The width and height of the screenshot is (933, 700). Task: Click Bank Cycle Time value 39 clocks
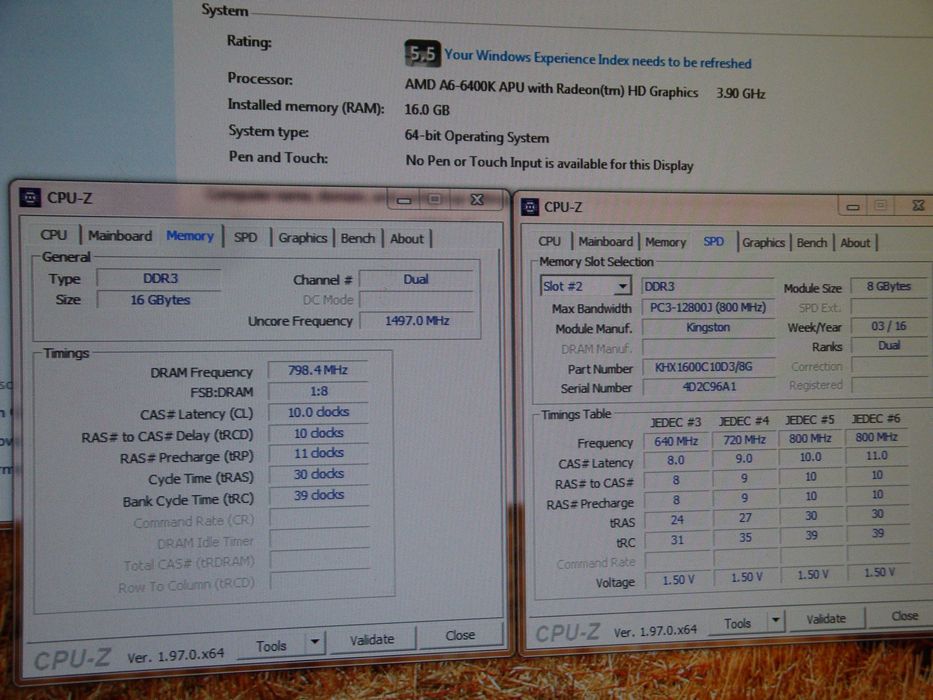pyautogui.click(x=318, y=495)
